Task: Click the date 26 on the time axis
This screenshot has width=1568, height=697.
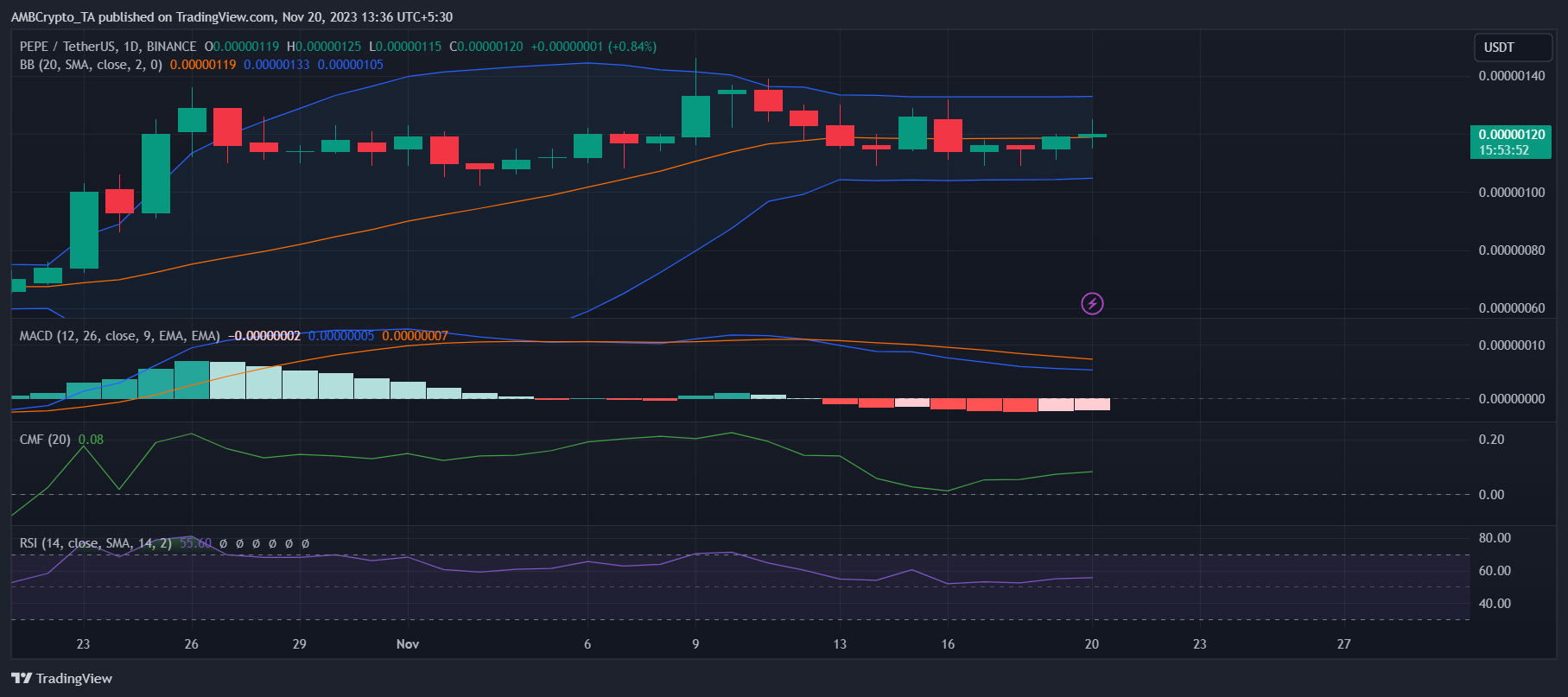Action: pyautogui.click(x=192, y=644)
